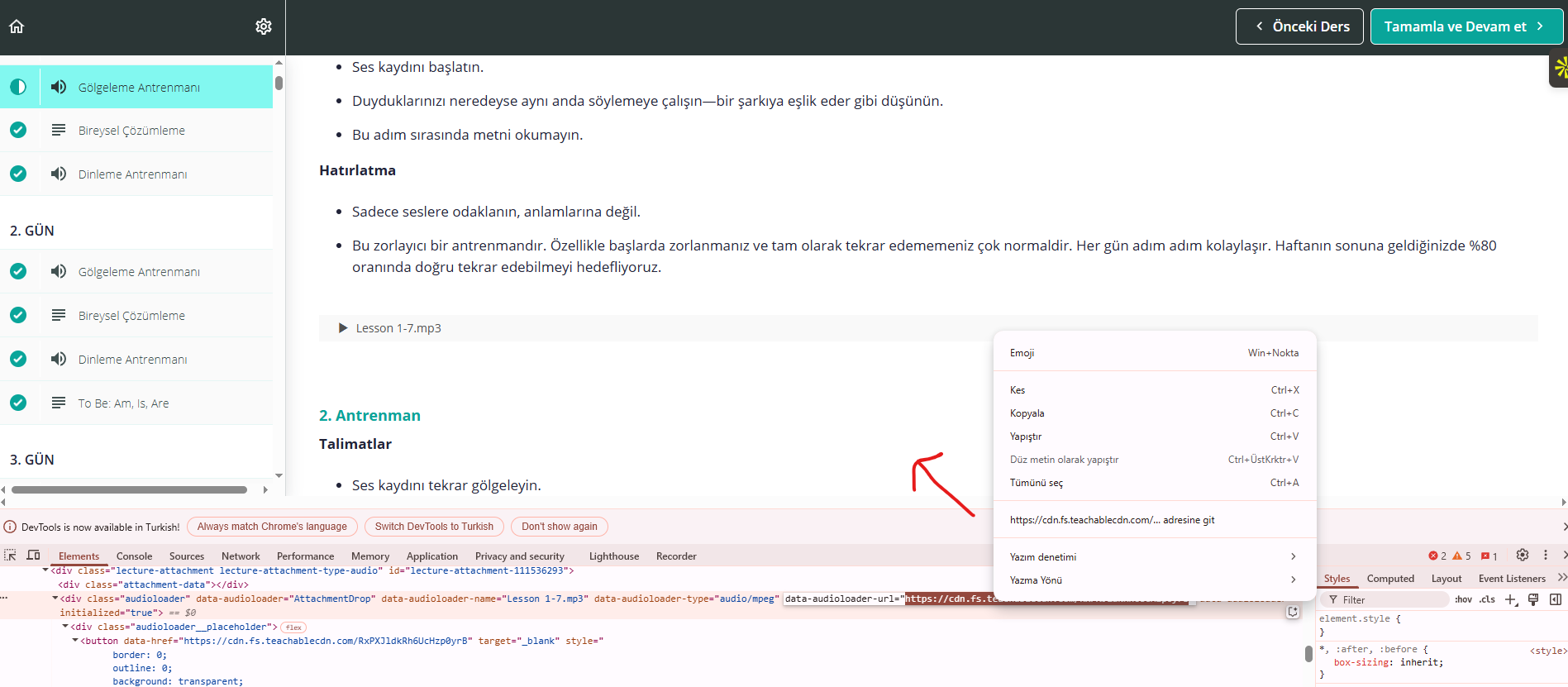Click the completion check beside To Be: Am, Is, Are

point(18,403)
